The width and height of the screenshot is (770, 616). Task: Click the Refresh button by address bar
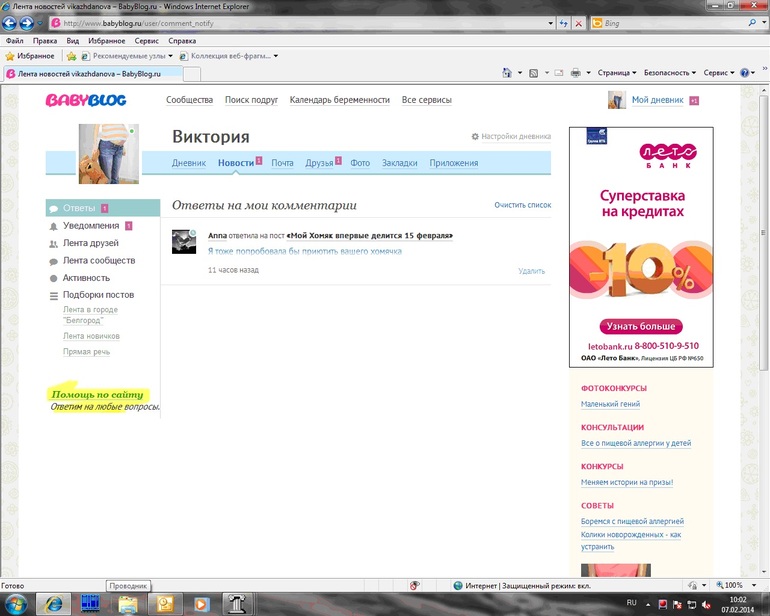point(564,22)
